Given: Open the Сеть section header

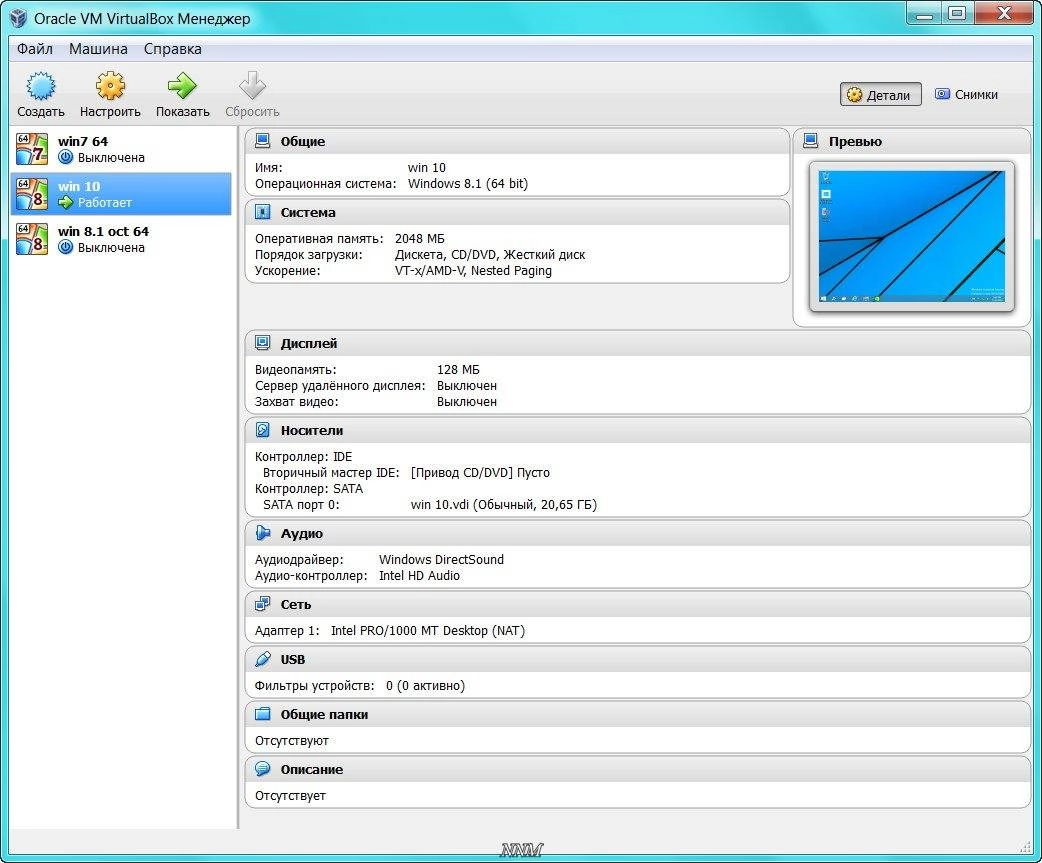Looking at the screenshot, I should coord(637,605).
